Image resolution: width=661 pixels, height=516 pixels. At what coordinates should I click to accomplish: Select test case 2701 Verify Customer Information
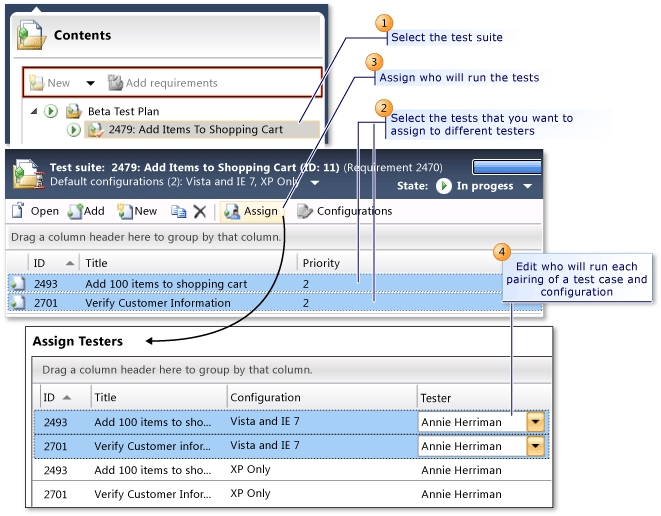click(x=274, y=303)
